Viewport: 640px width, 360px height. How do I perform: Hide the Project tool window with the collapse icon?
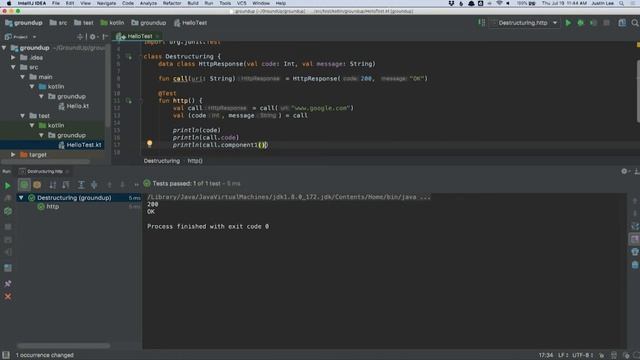[105, 37]
